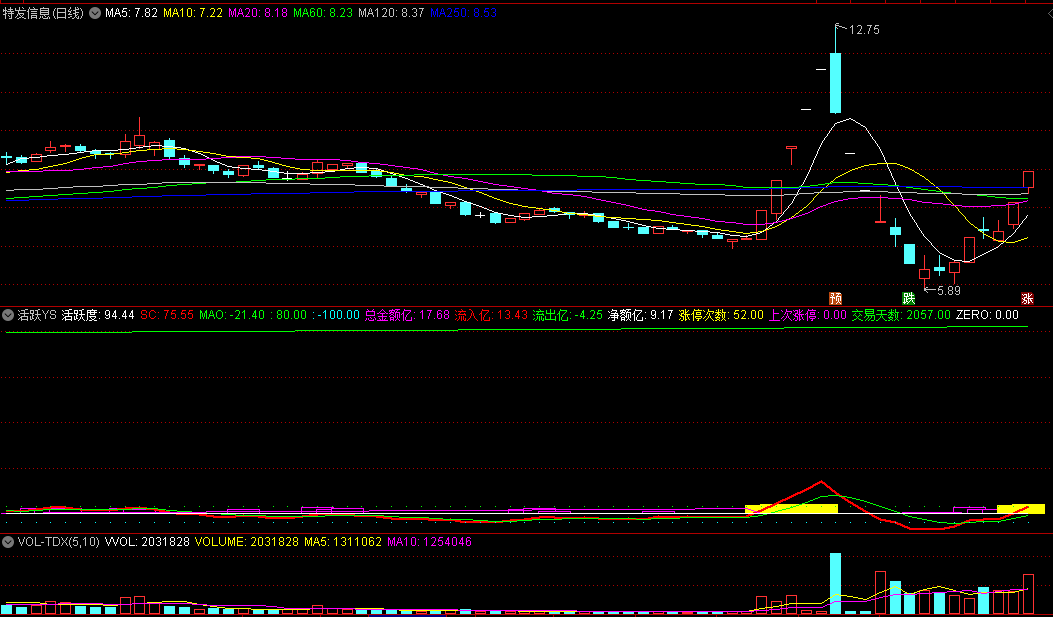Select the MA120: 8.37 label

point(392,13)
